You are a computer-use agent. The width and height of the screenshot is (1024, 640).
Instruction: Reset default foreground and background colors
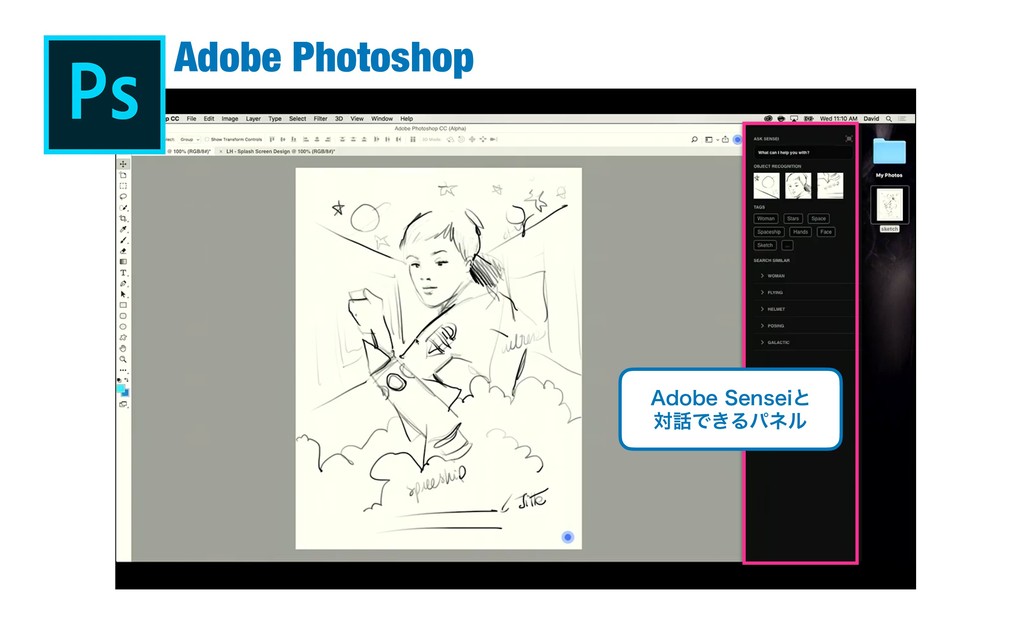click(x=118, y=379)
